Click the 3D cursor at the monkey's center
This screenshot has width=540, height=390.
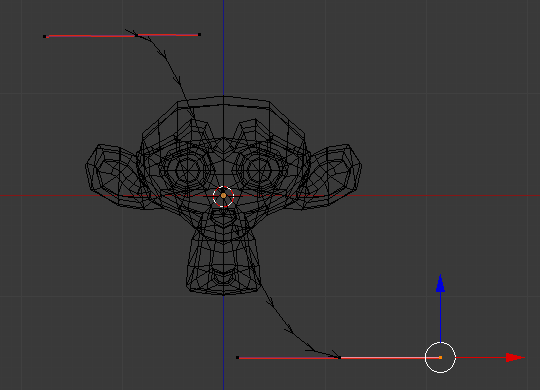(223, 196)
